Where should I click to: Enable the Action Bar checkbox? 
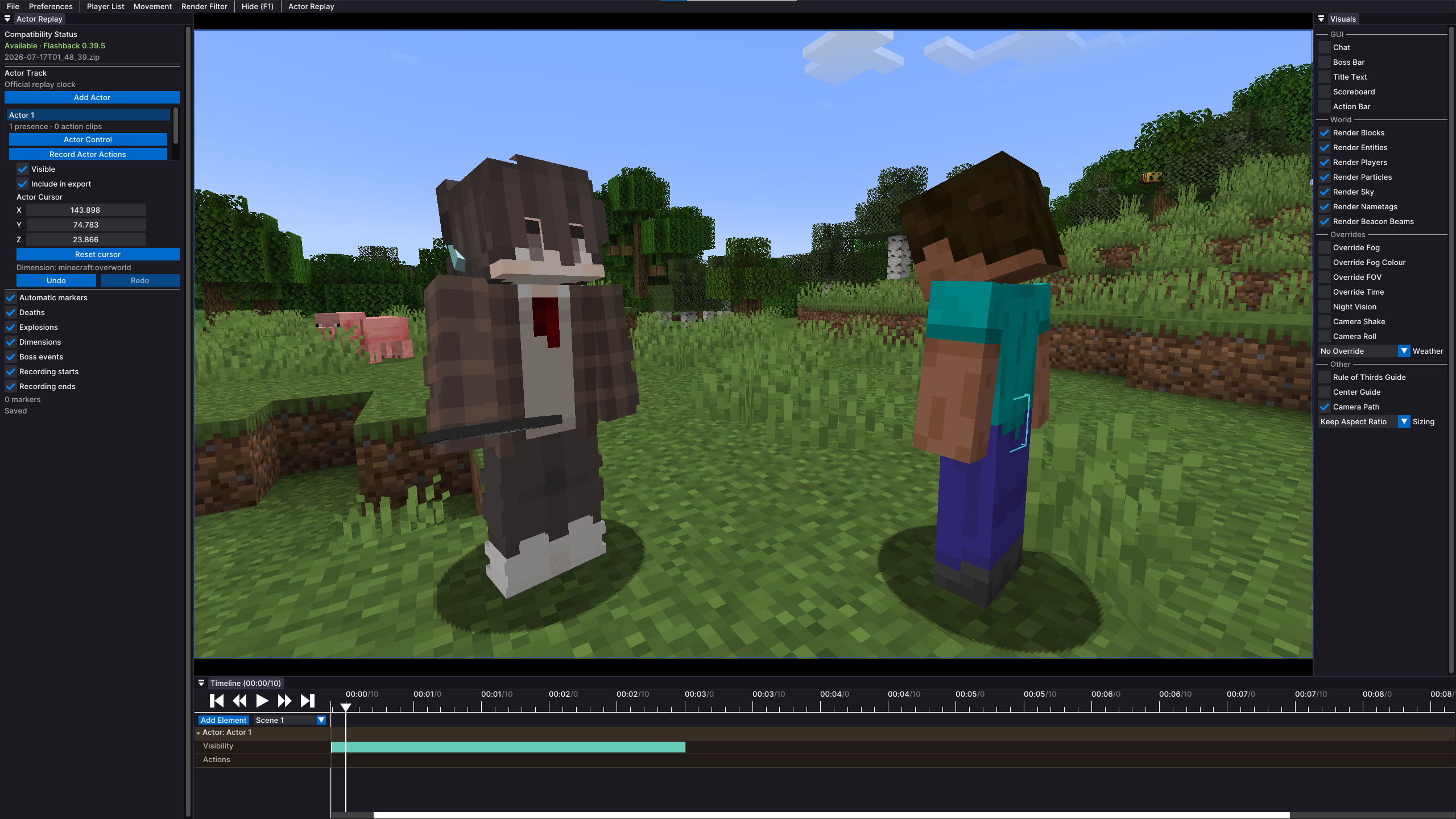1325,106
